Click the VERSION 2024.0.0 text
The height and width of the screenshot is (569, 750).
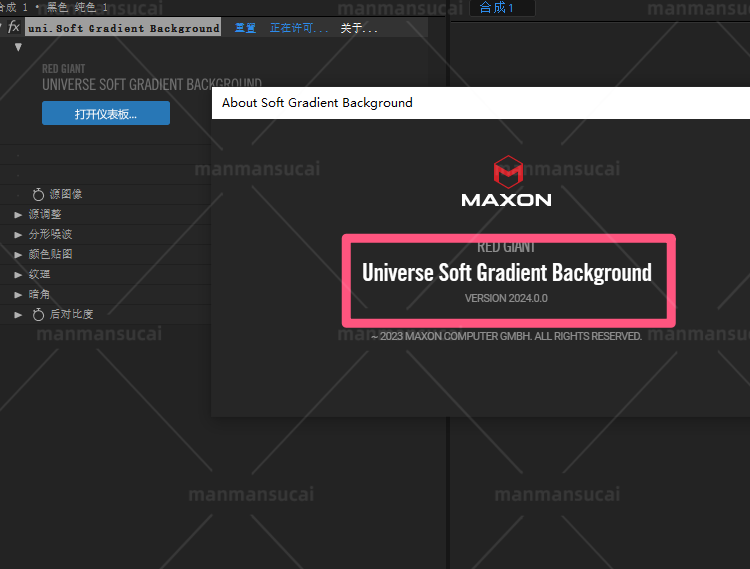[x=506, y=298]
